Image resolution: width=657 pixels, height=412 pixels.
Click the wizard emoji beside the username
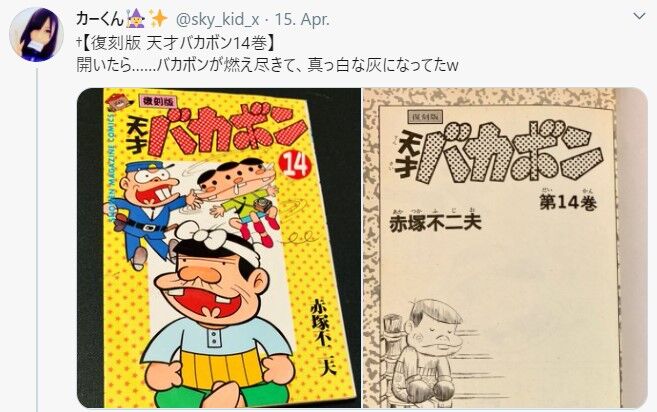point(136,19)
